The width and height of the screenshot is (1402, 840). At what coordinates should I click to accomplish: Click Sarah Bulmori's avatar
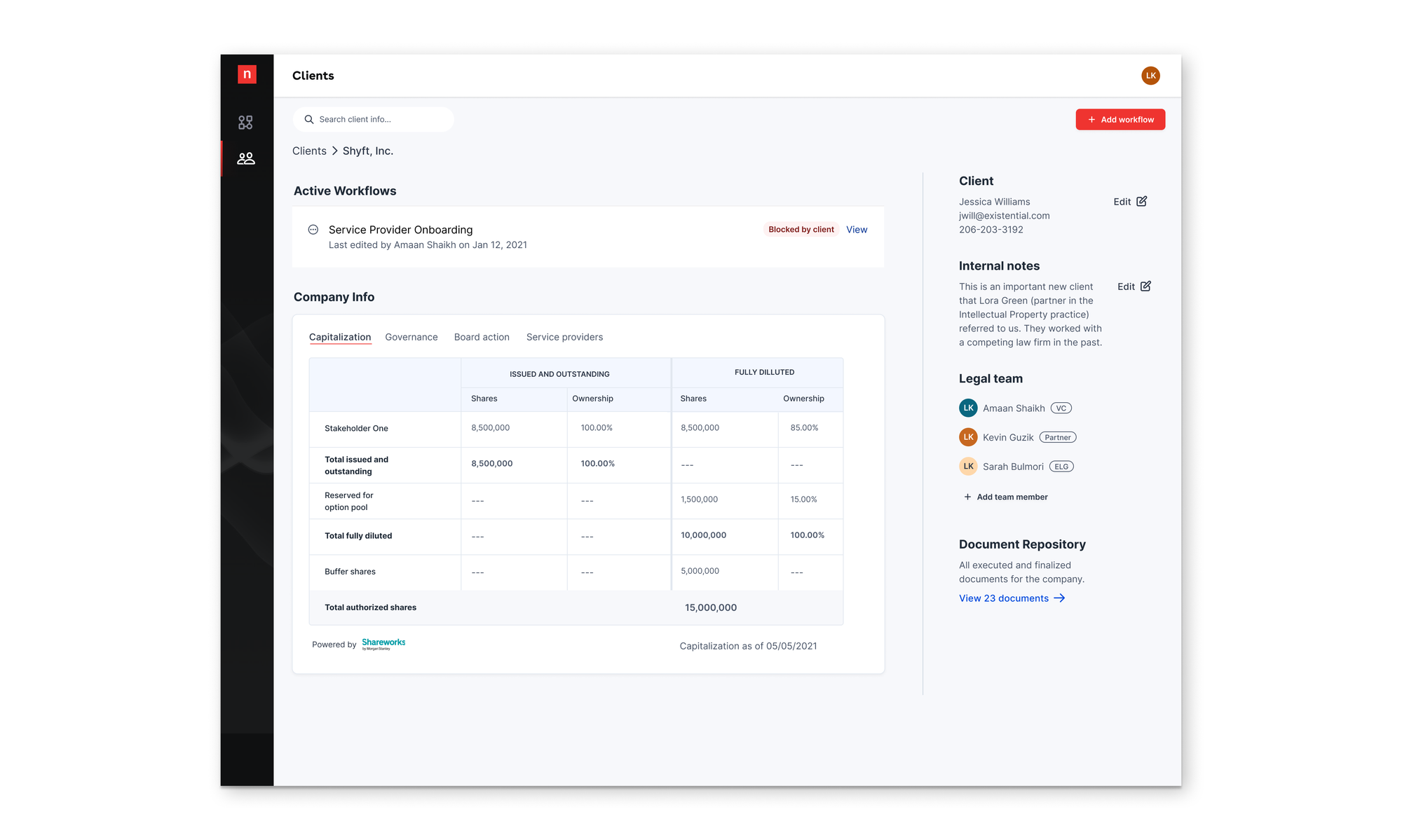pos(968,467)
